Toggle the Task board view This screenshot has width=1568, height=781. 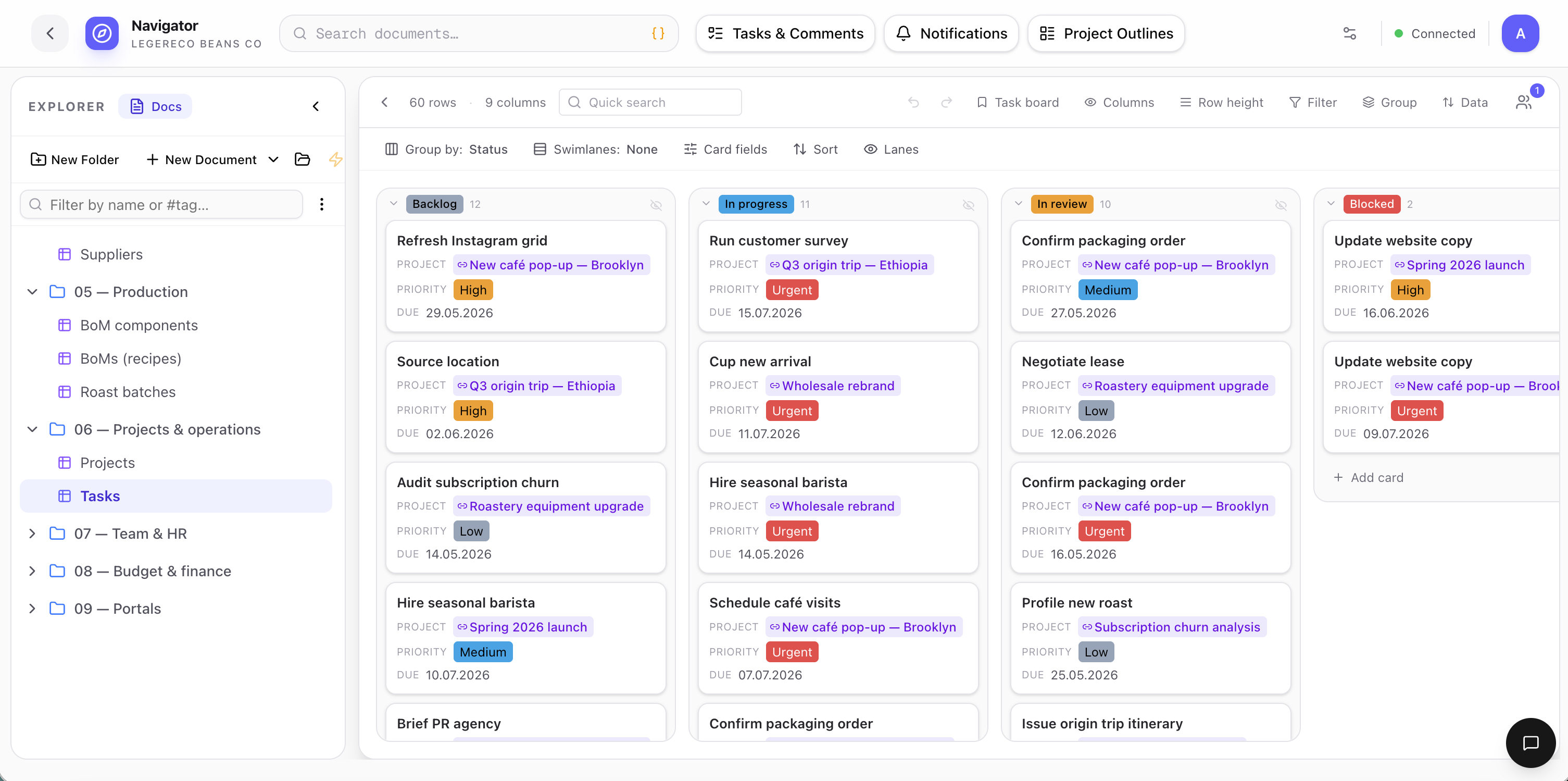(x=1017, y=102)
